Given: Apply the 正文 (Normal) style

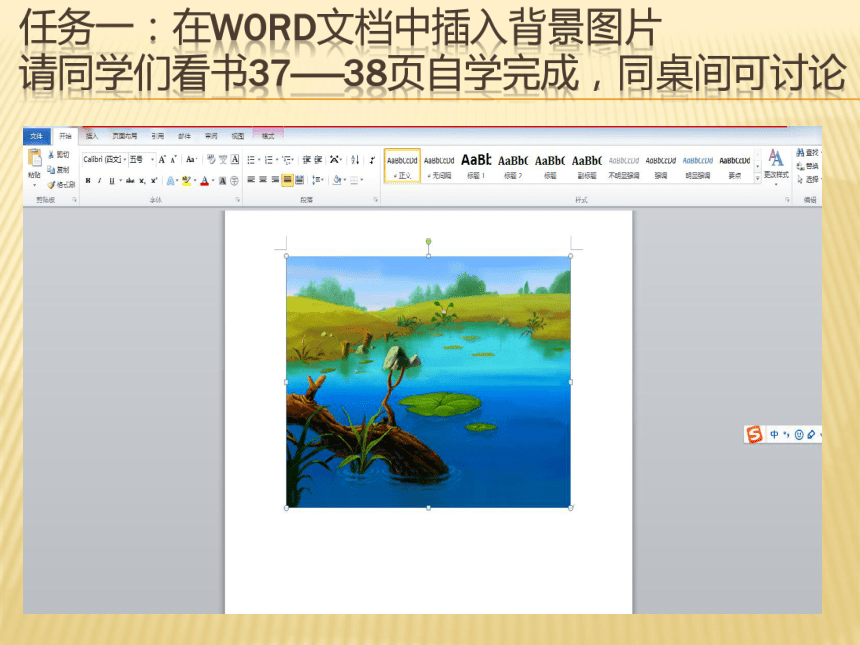Looking at the screenshot, I should (x=402, y=166).
